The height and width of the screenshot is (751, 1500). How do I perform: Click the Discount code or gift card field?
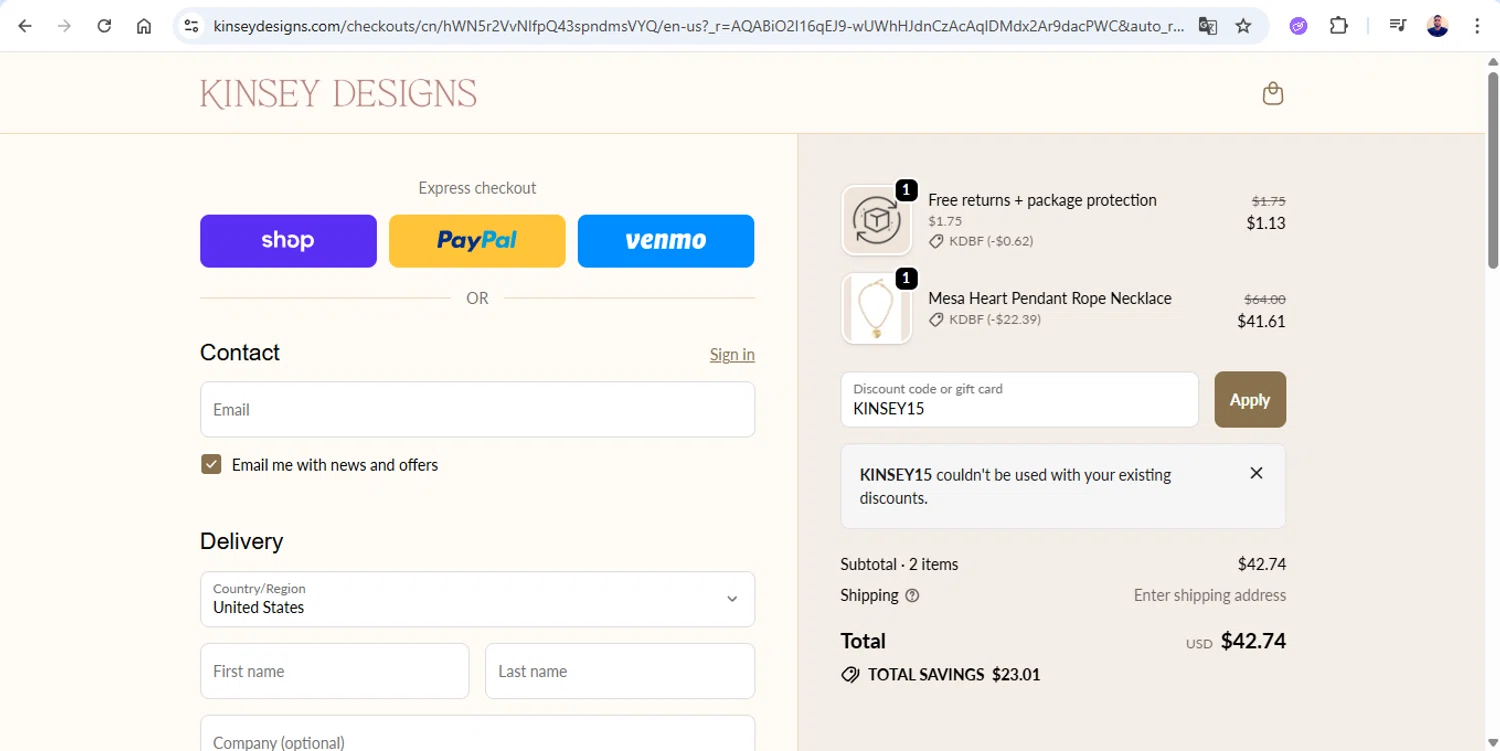point(1019,400)
